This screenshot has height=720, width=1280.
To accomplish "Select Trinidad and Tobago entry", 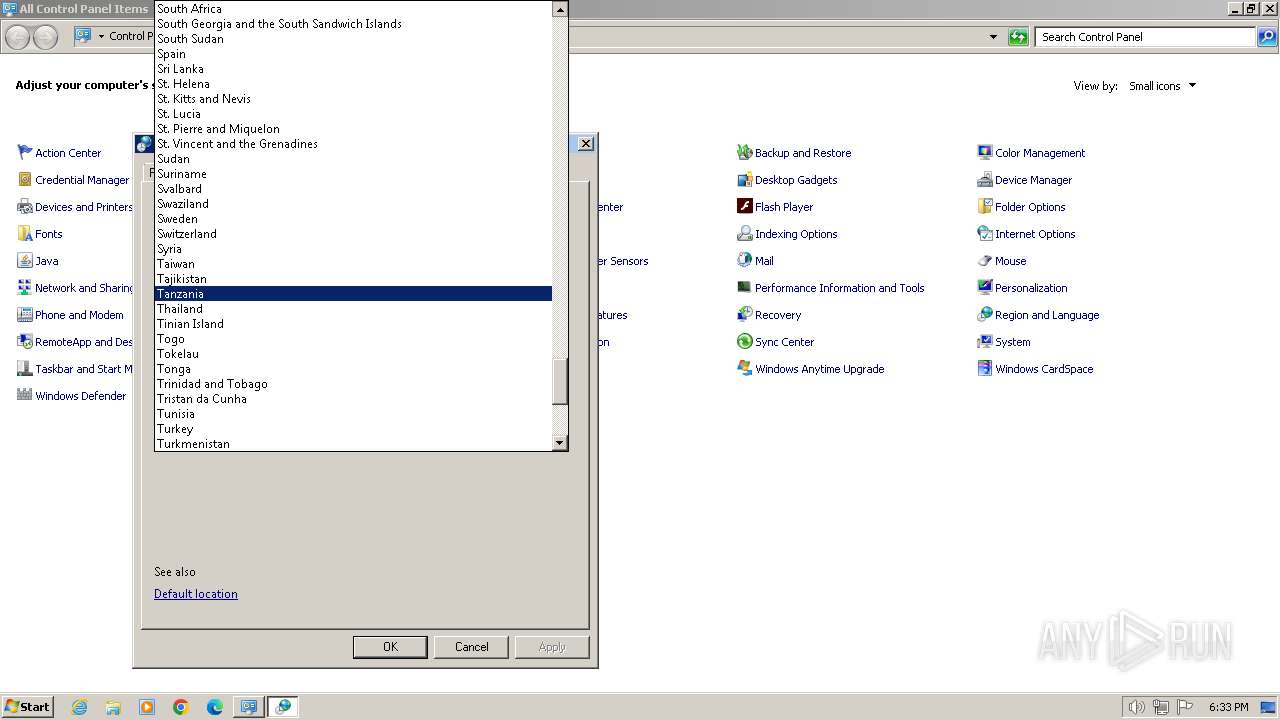I will click(353, 383).
